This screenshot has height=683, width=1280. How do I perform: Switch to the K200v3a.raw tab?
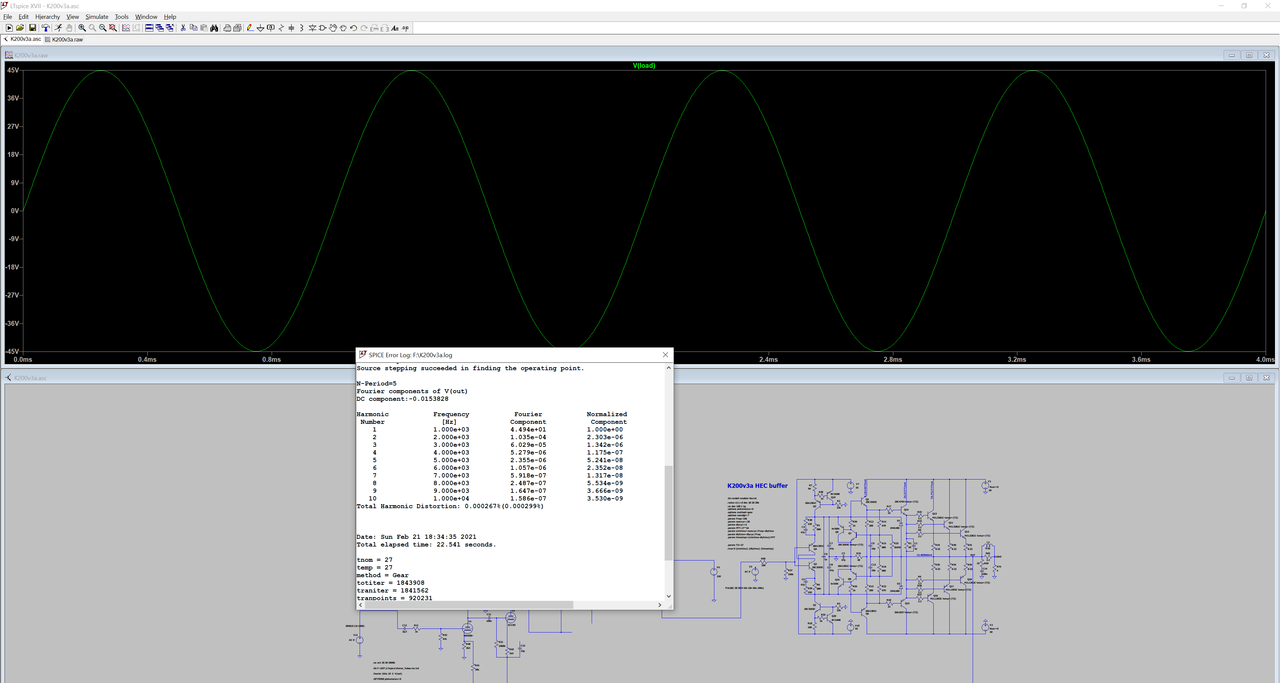pos(66,39)
